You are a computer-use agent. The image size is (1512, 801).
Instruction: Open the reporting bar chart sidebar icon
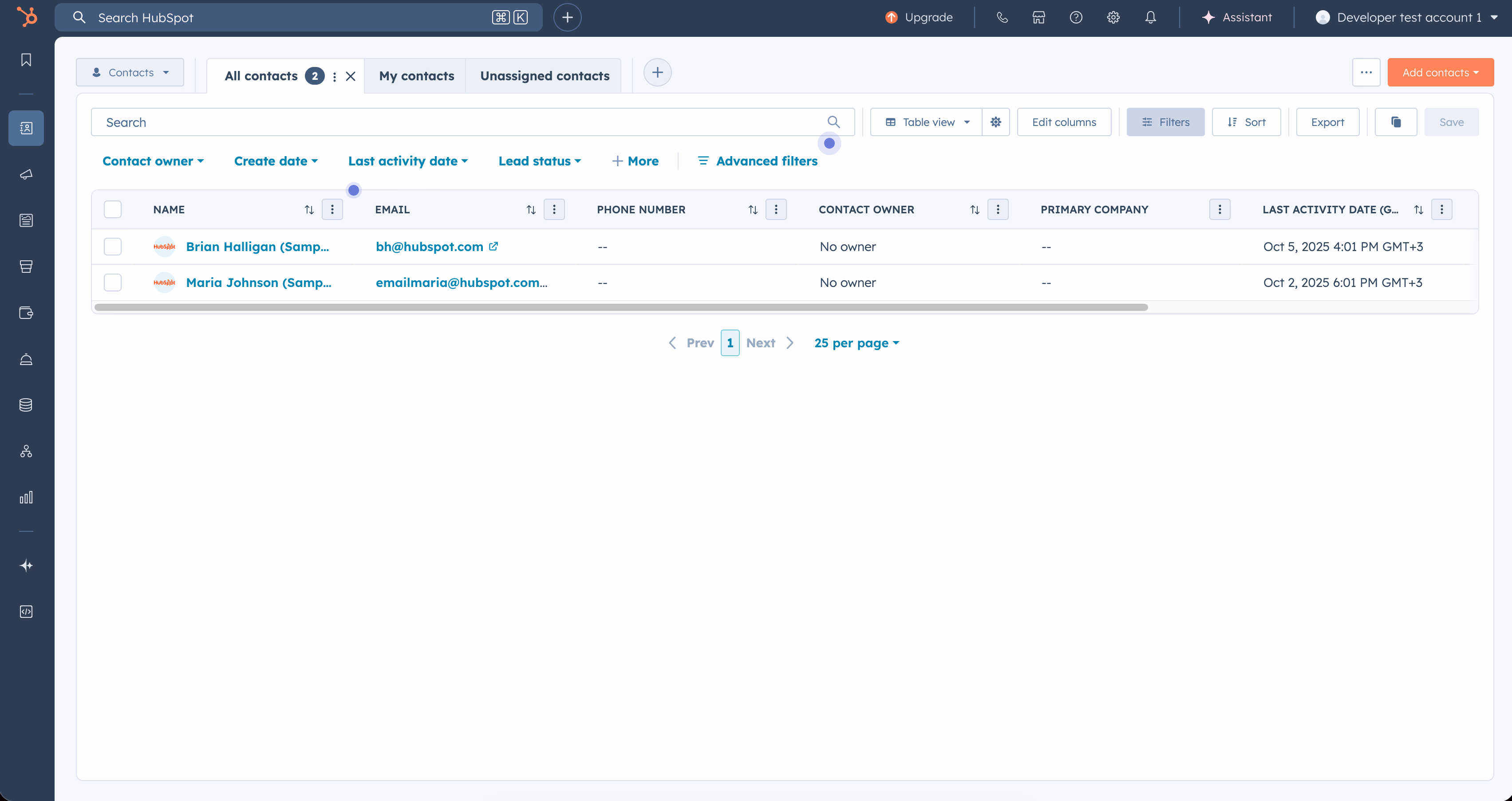click(26, 498)
